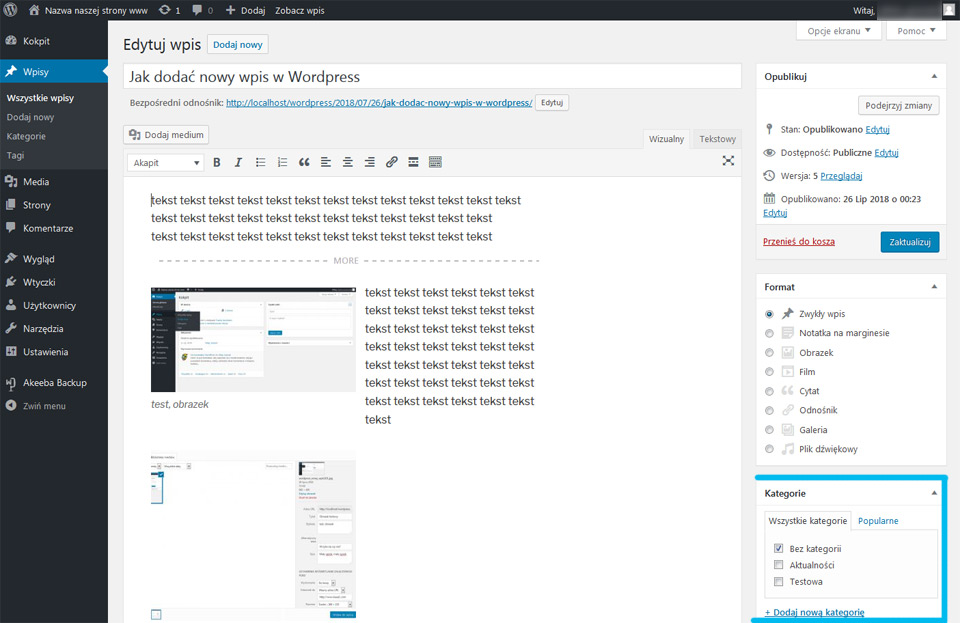The height and width of the screenshot is (623, 960).
Task: Expand Opcje ekranu screen options
Action: [838, 31]
